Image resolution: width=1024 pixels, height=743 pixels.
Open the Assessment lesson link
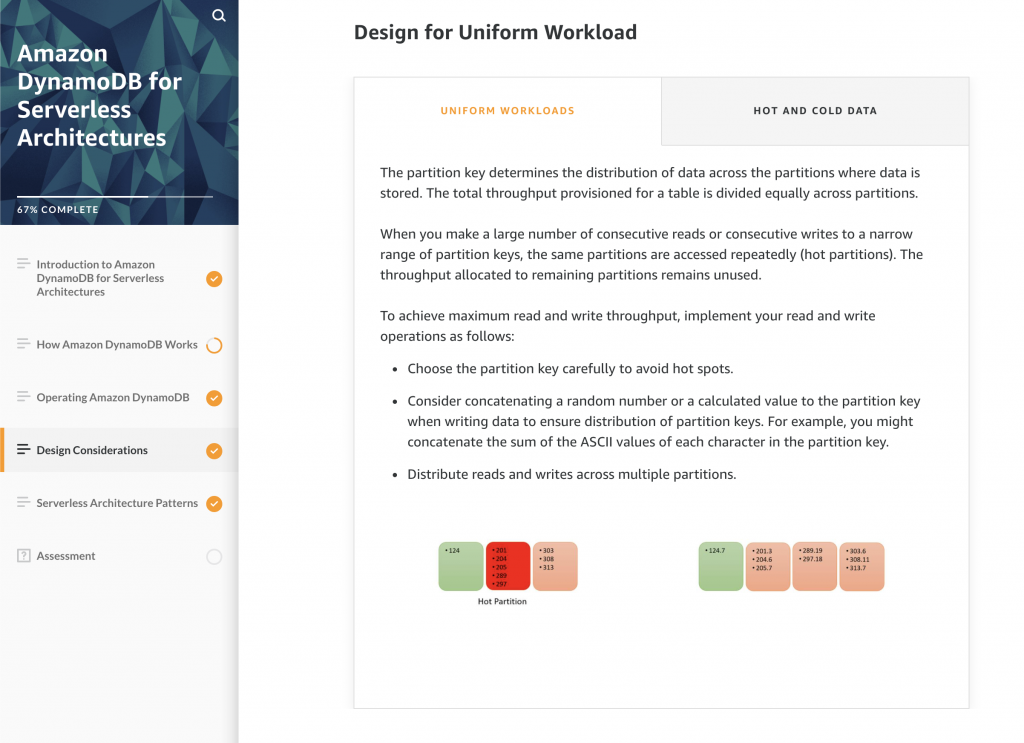click(66, 556)
